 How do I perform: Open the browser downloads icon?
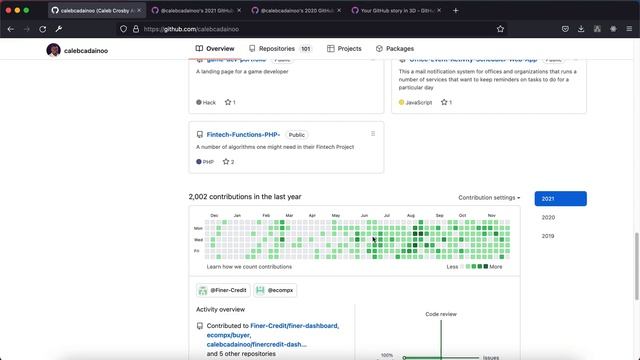point(581,29)
